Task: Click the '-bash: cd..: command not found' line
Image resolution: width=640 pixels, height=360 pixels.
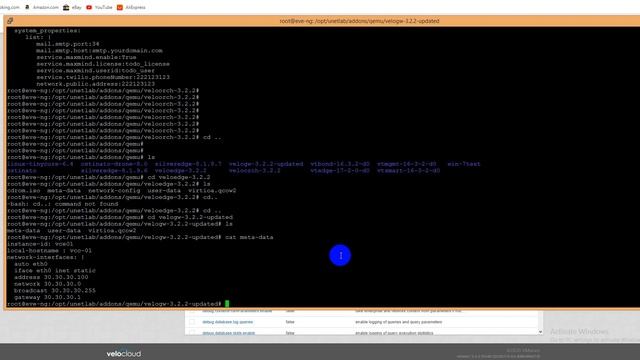Action: [x=62, y=204]
